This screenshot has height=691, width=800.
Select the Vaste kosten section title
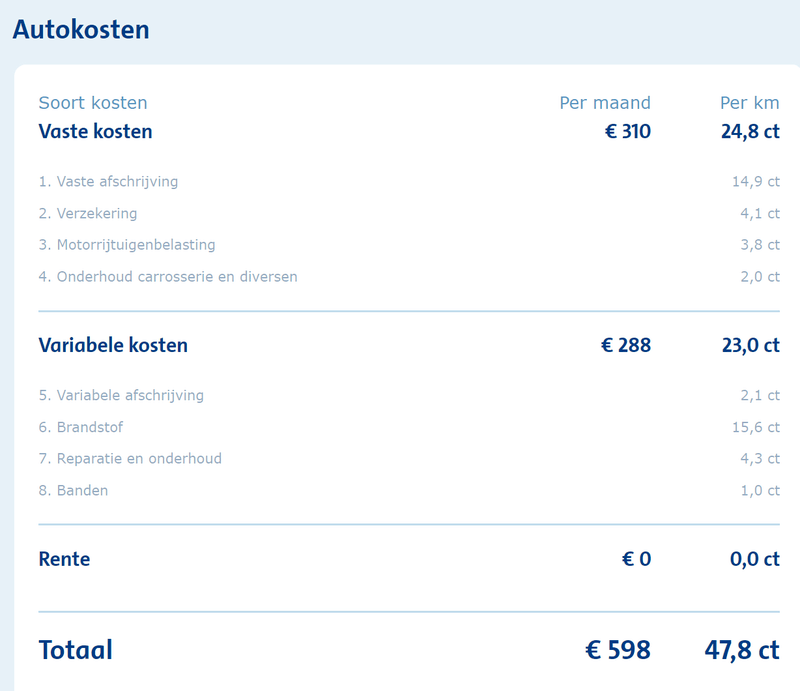(95, 132)
